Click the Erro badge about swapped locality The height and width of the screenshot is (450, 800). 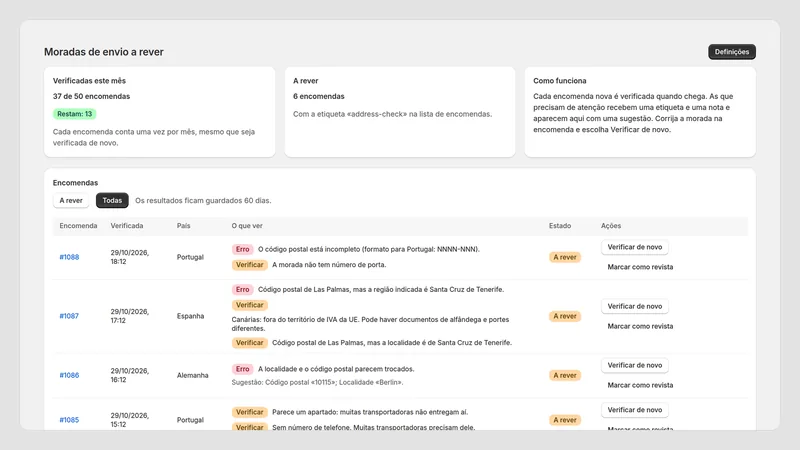click(242, 369)
